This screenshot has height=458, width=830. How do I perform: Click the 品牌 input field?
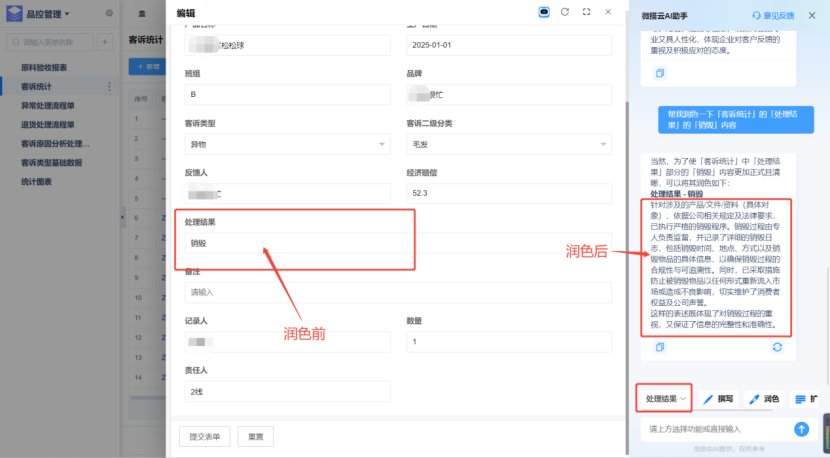(x=509, y=94)
